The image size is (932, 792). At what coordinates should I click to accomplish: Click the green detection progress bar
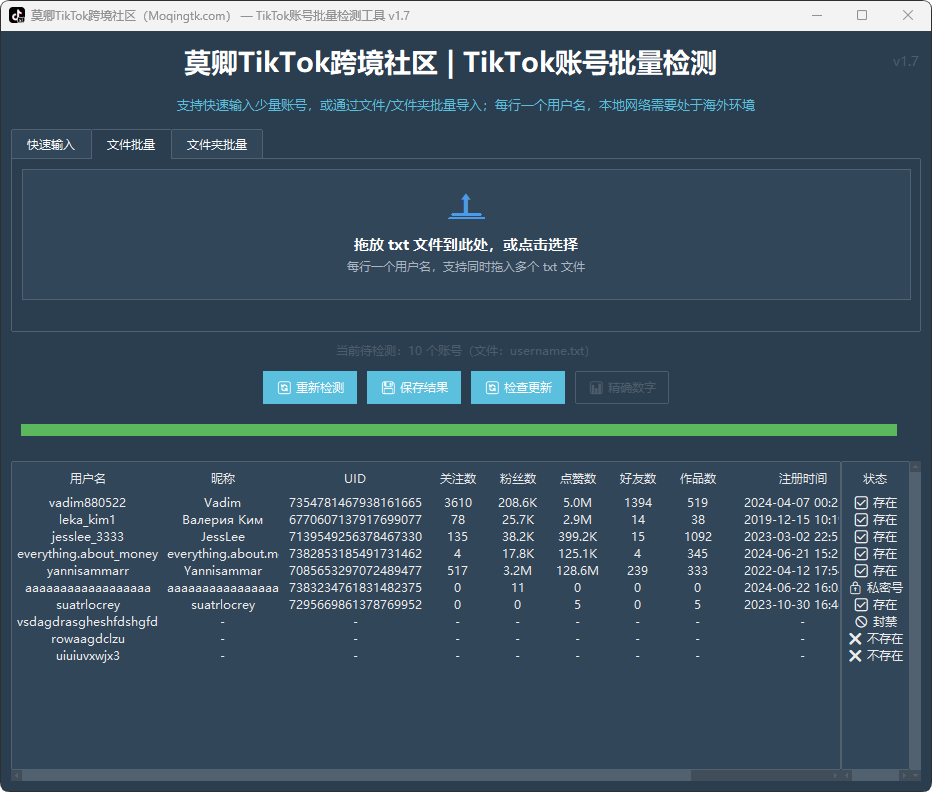pyautogui.click(x=459, y=430)
